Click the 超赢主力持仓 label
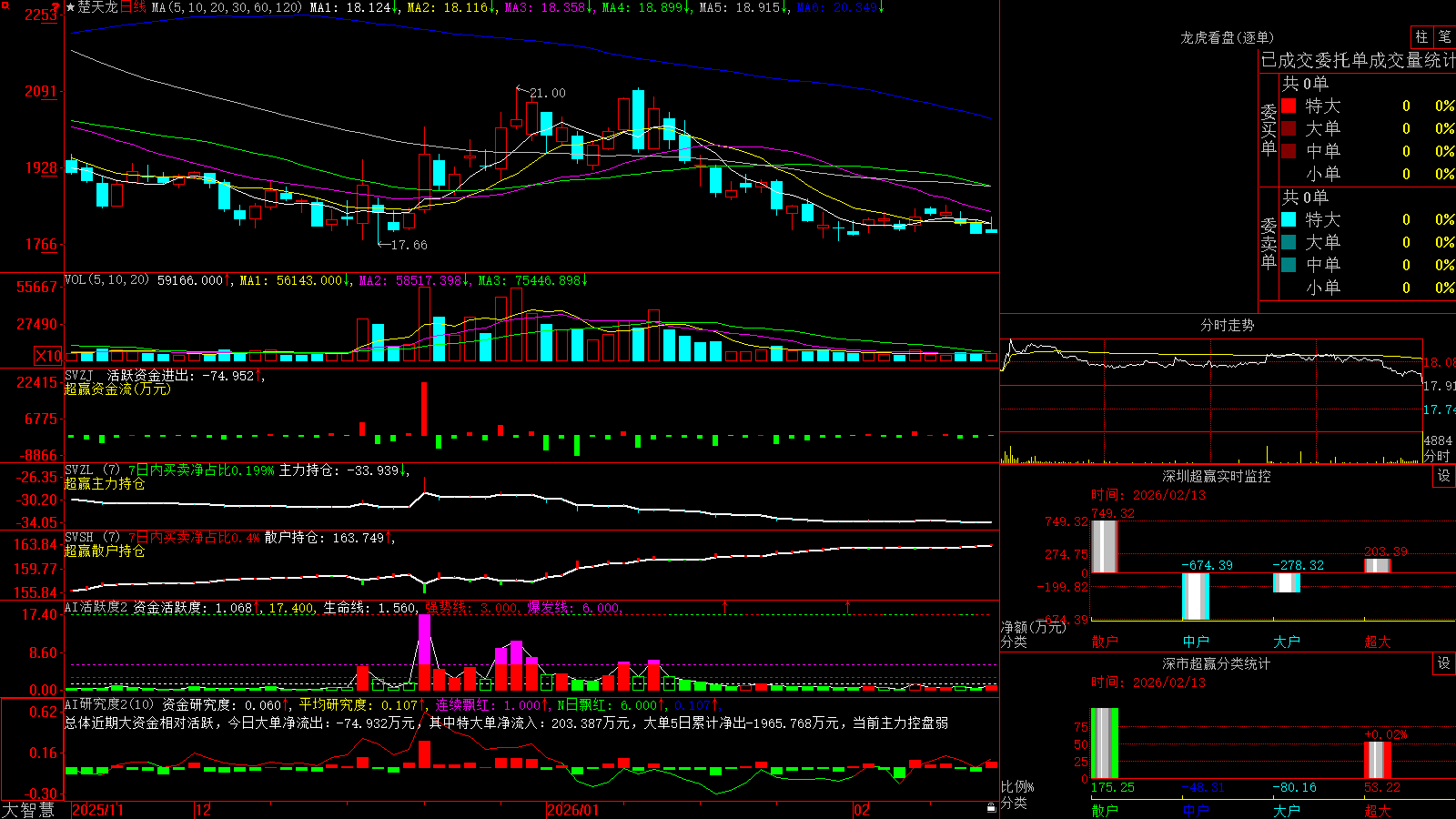This screenshot has height=819, width=1456. pyautogui.click(x=105, y=483)
